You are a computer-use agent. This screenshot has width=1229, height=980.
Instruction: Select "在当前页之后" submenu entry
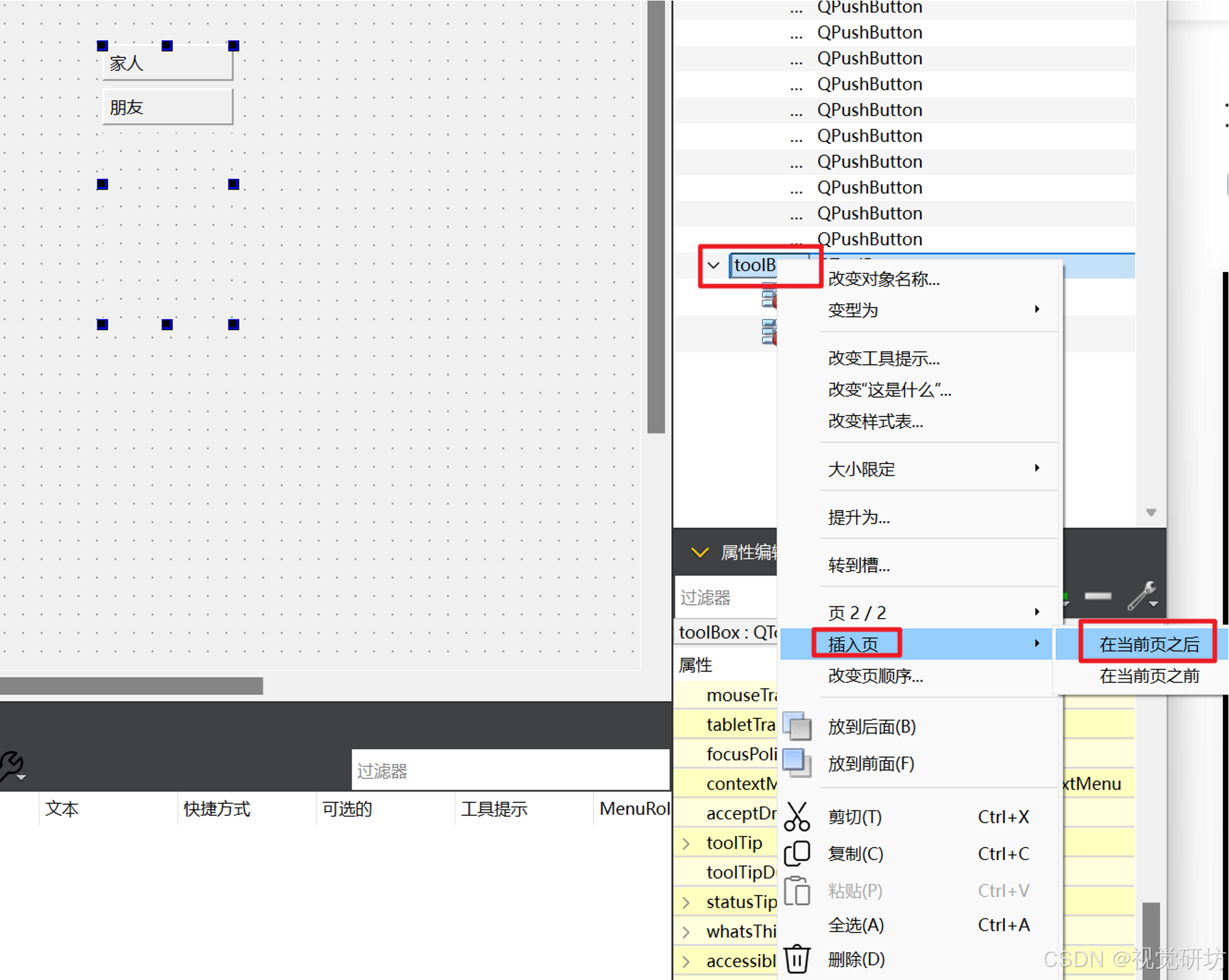[1149, 644]
